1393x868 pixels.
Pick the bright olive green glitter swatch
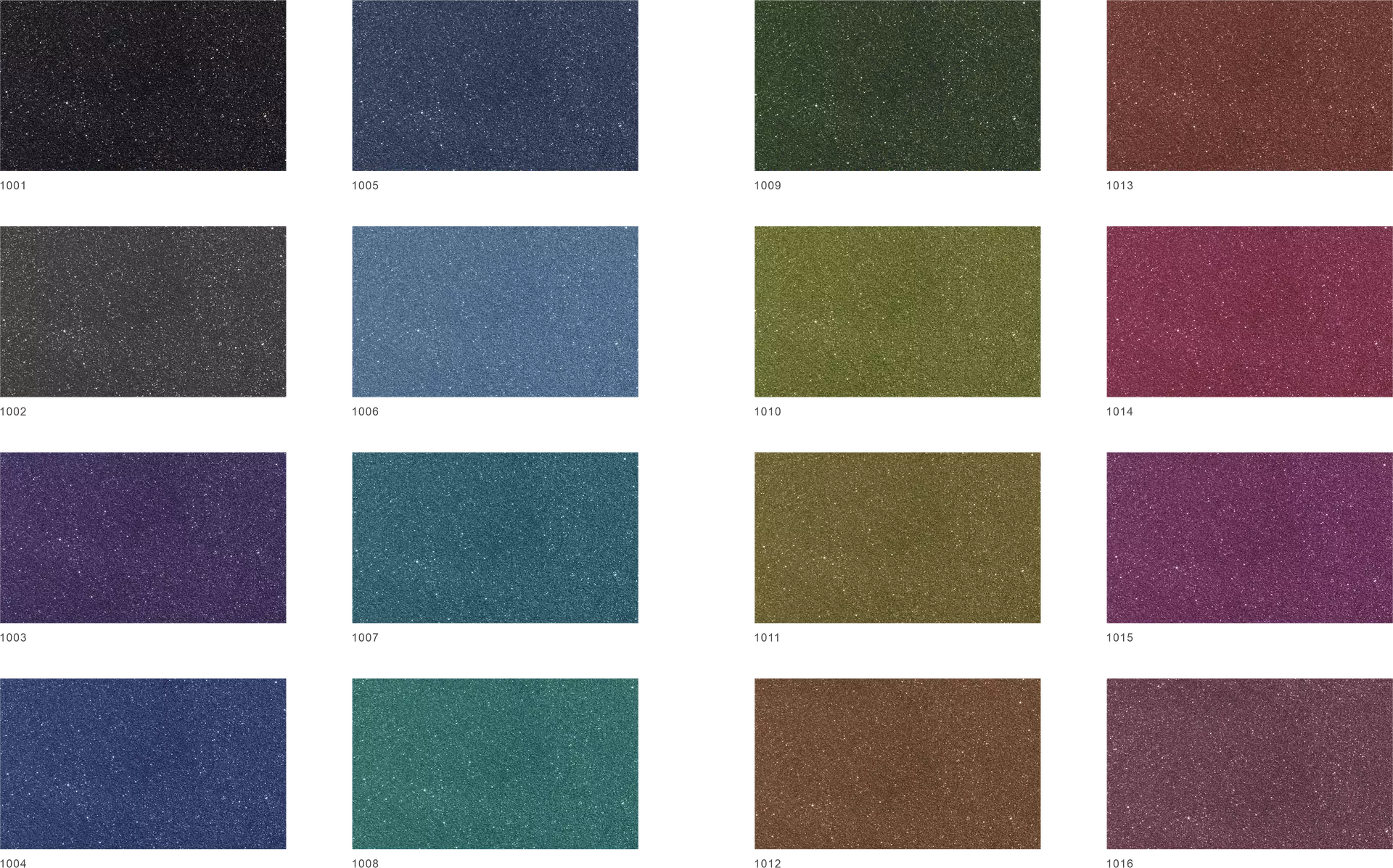896,310
